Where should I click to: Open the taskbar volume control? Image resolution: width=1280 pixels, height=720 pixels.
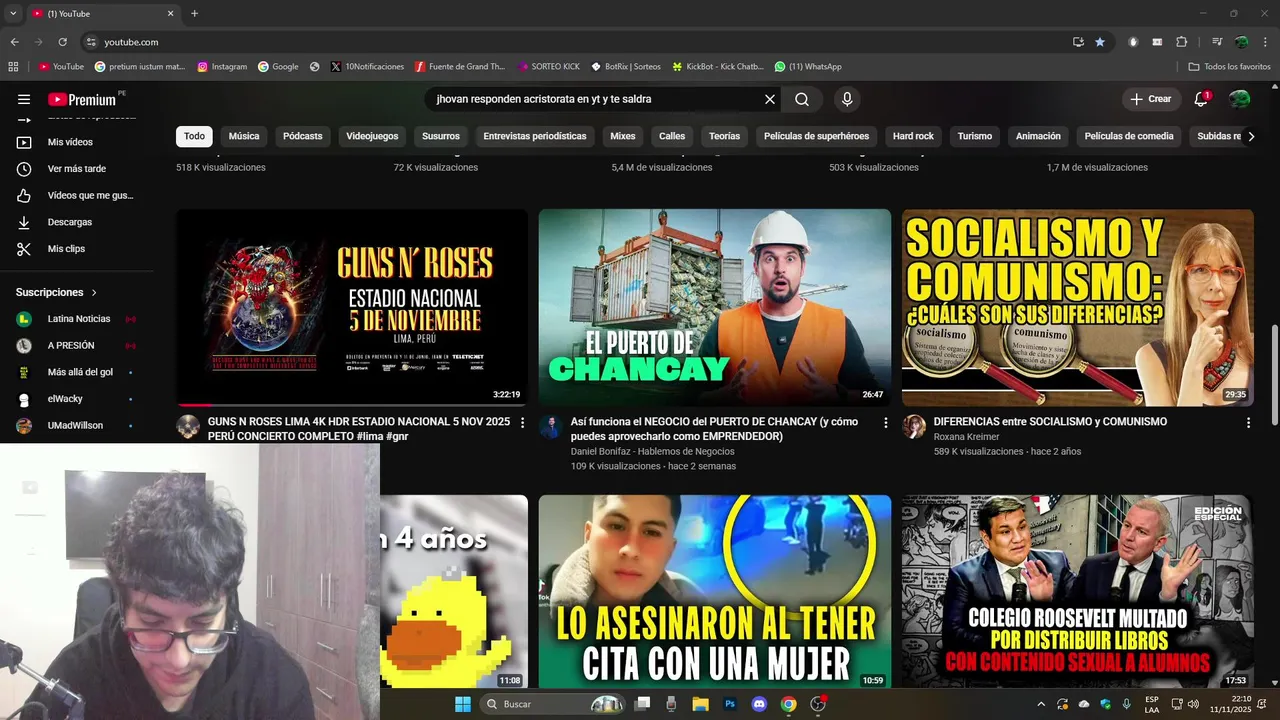click(x=1193, y=704)
